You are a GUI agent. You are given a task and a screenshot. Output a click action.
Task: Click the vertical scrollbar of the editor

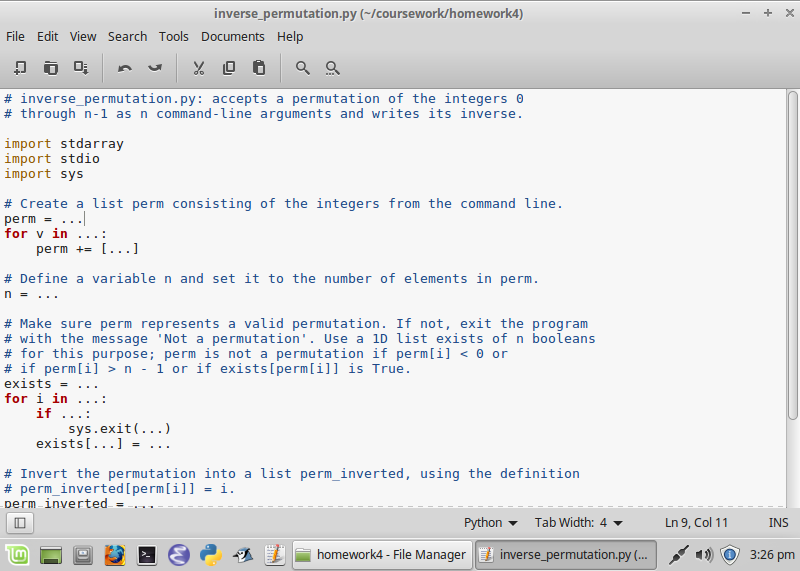click(x=792, y=255)
